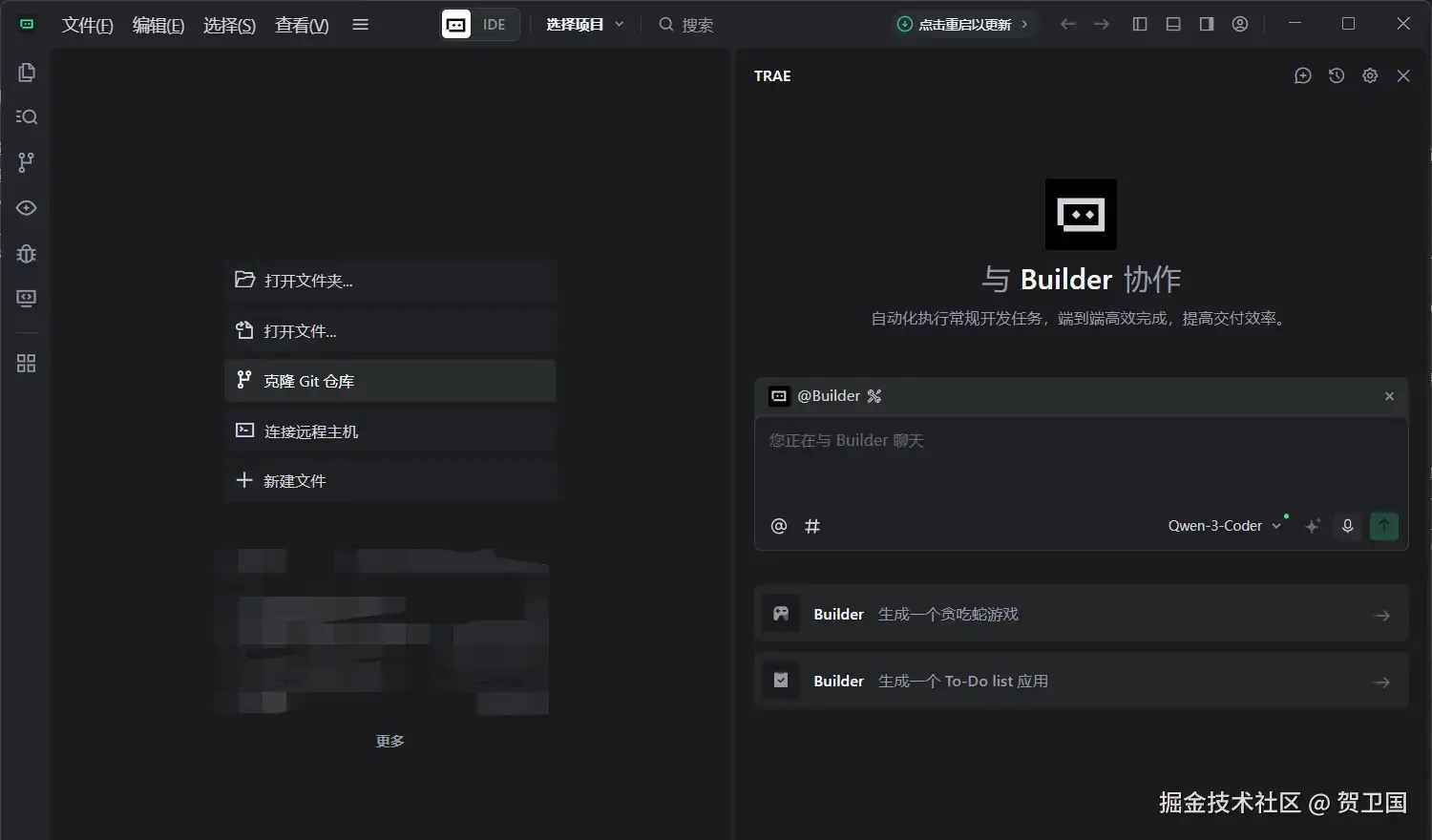Select Builder 生成一个 To-Do list 应用 suggestion

pyautogui.click(x=1081, y=681)
